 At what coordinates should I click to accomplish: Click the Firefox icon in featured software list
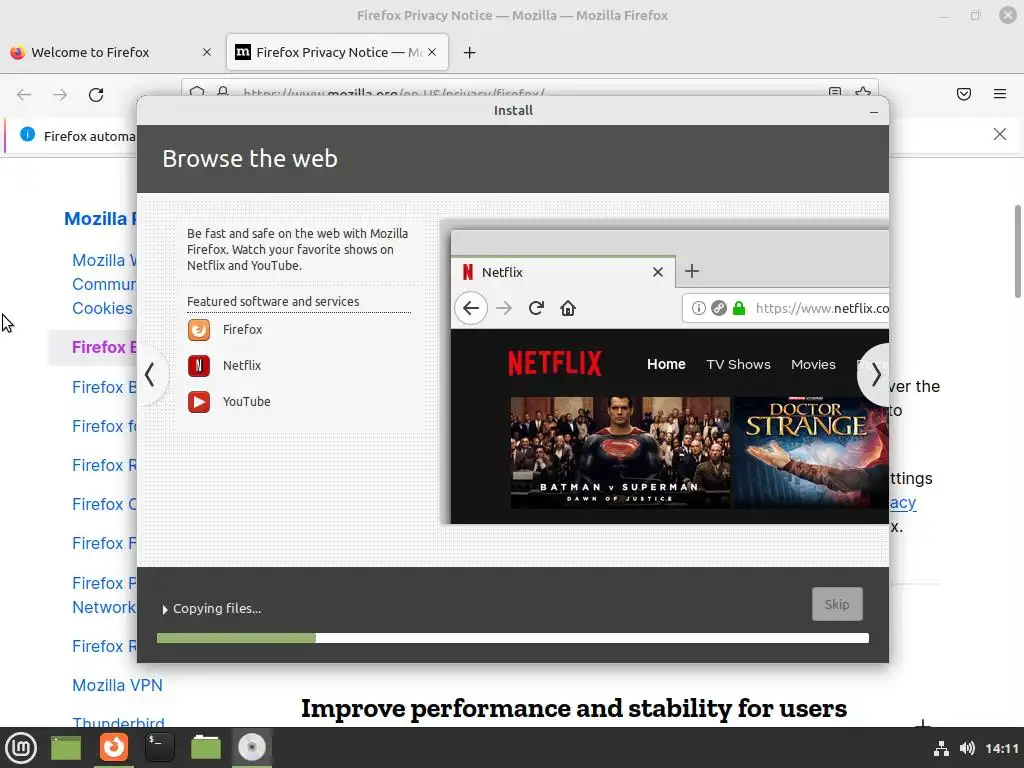click(x=199, y=330)
